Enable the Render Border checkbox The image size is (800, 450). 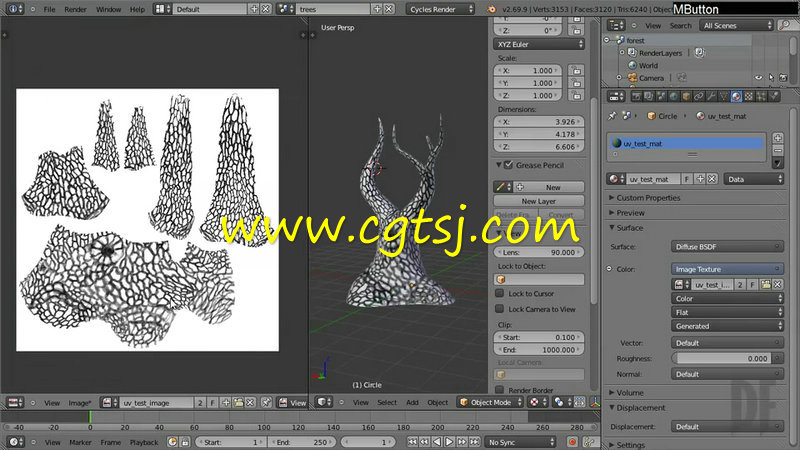pyautogui.click(x=499, y=390)
